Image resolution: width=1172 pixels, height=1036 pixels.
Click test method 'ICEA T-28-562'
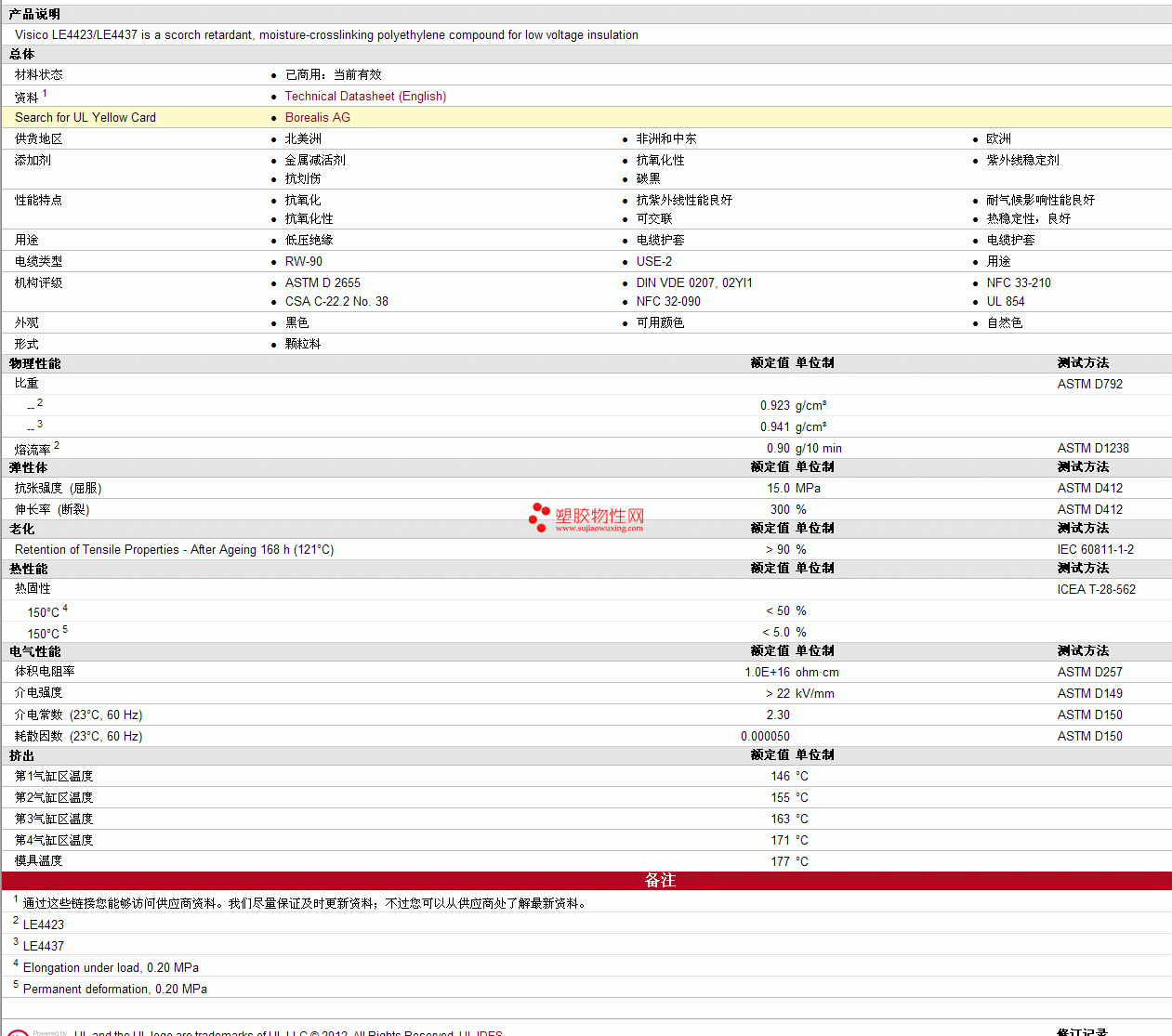(x=1097, y=590)
